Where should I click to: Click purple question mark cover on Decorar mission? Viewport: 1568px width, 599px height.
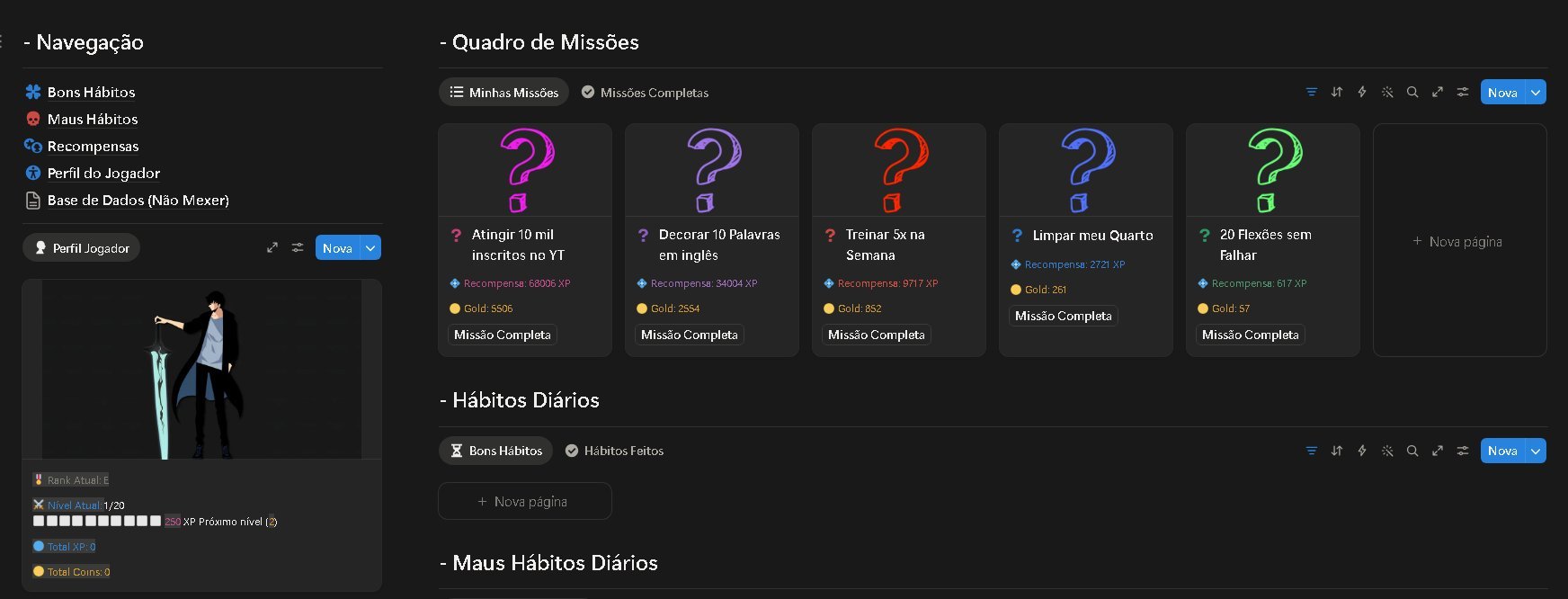point(712,170)
